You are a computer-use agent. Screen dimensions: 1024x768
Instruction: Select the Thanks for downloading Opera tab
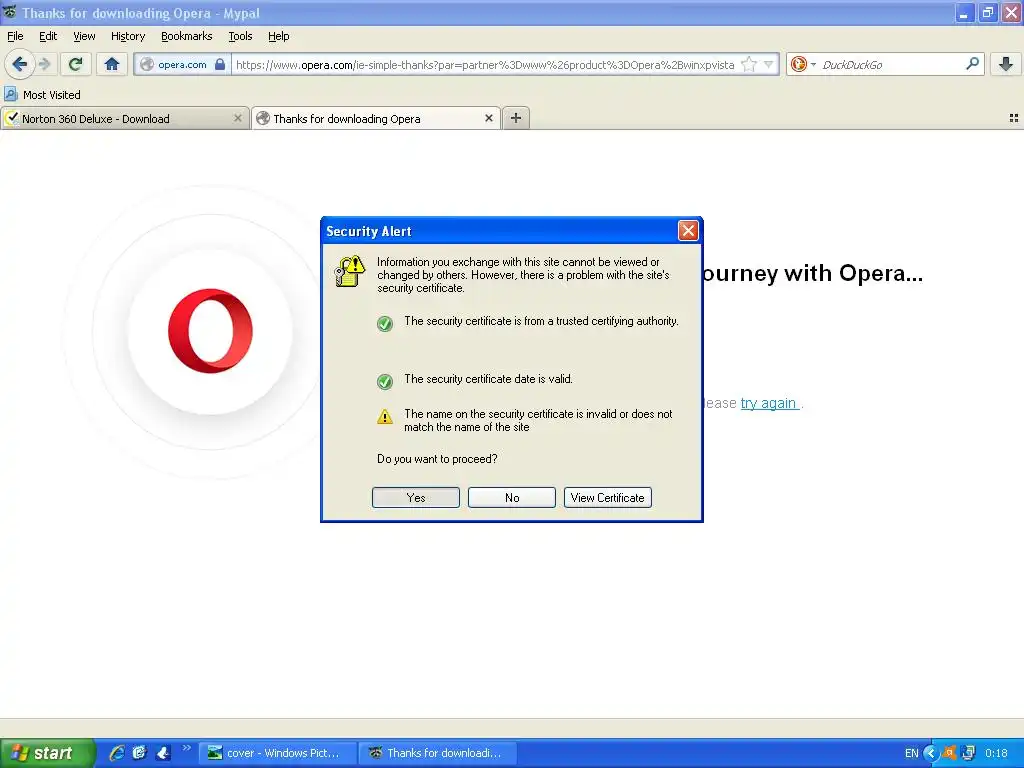point(376,118)
